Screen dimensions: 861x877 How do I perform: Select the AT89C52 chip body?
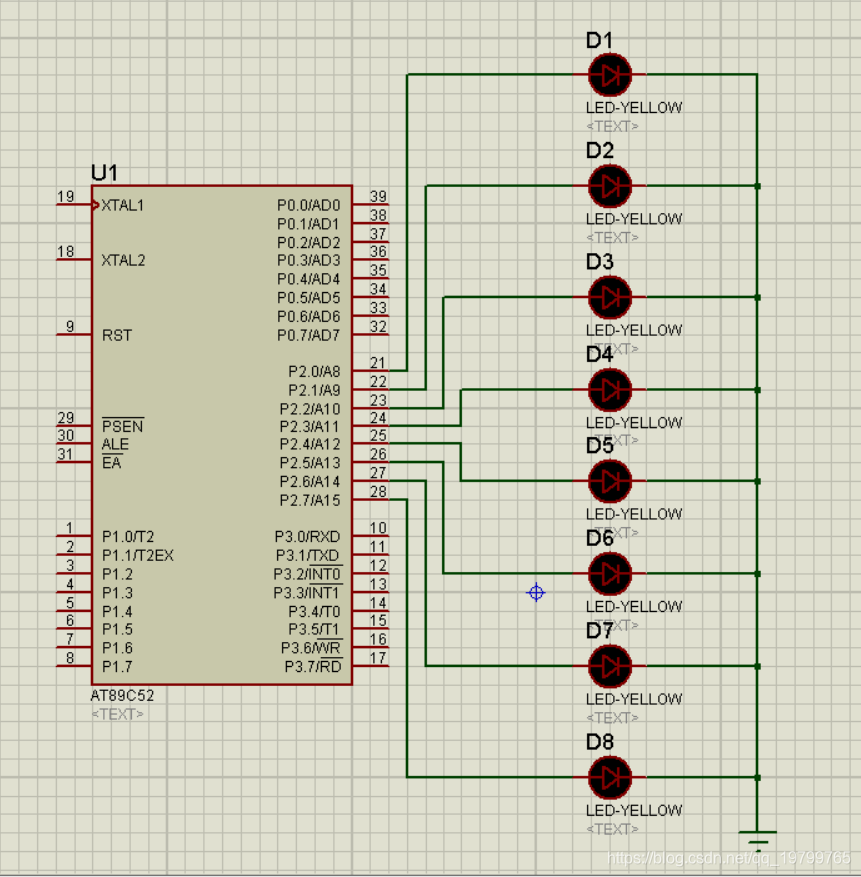[222, 435]
